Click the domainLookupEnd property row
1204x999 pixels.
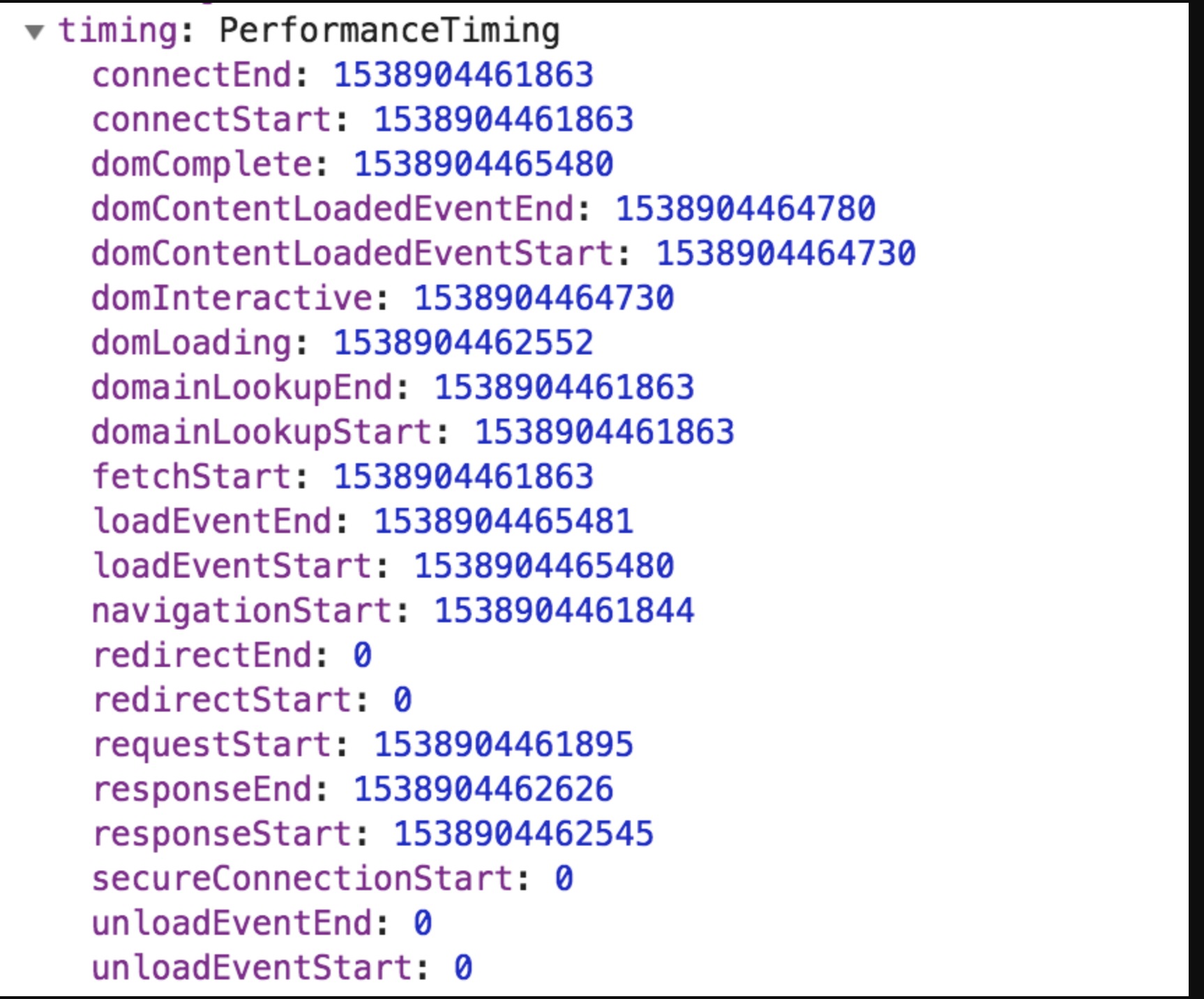(242, 388)
